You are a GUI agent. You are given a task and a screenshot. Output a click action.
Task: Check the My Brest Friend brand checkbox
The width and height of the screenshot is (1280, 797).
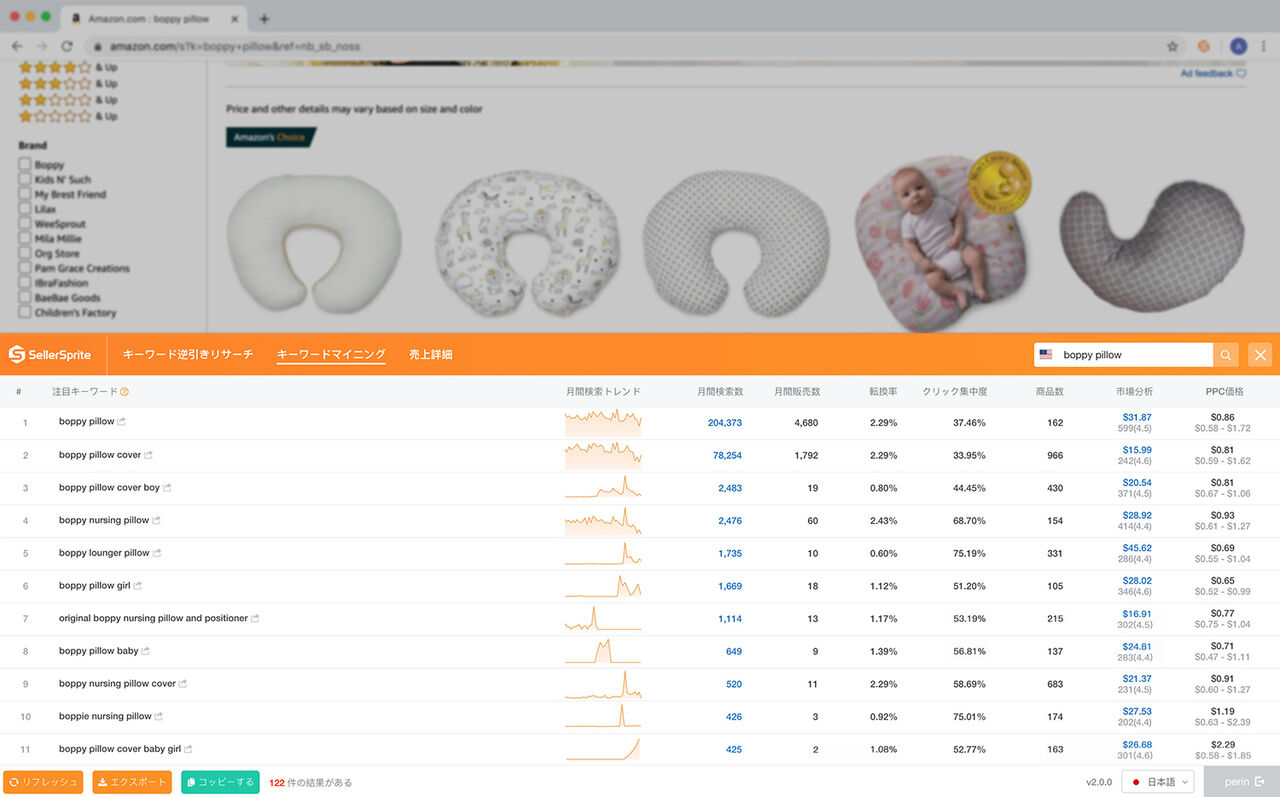25,194
